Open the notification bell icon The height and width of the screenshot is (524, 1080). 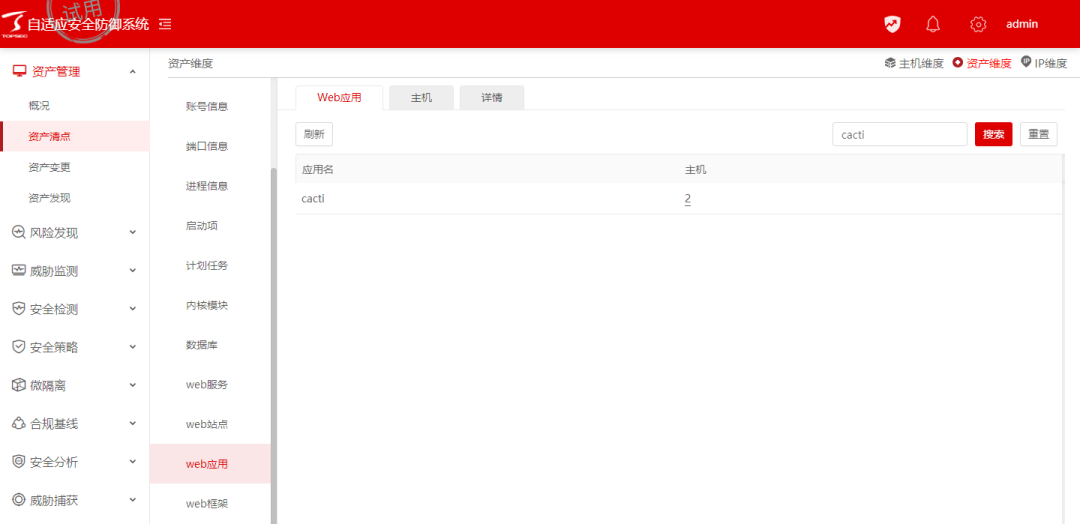[933, 24]
